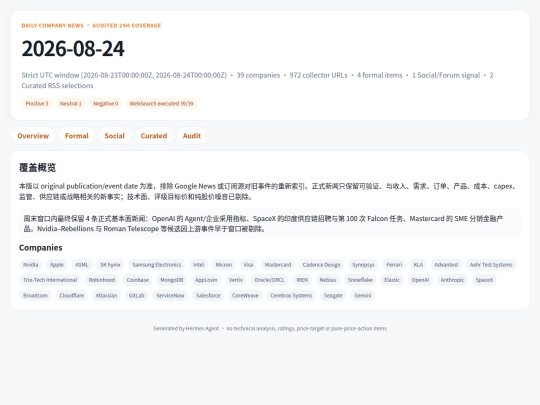Image resolution: width=540 pixels, height=405 pixels.
Task: Open the Audit tab
Action: (x=192, y=136)
